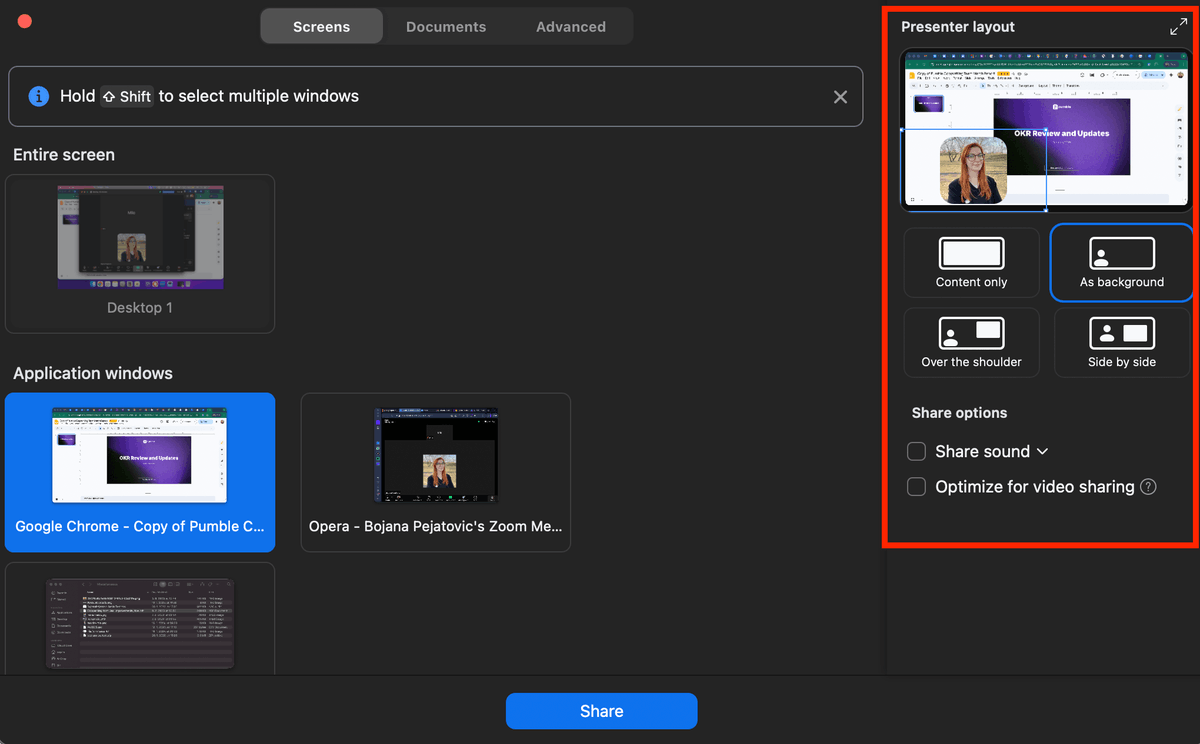Select the As background layout icon
This screenshot has width=1200, height=744.
coord(1121,262)
